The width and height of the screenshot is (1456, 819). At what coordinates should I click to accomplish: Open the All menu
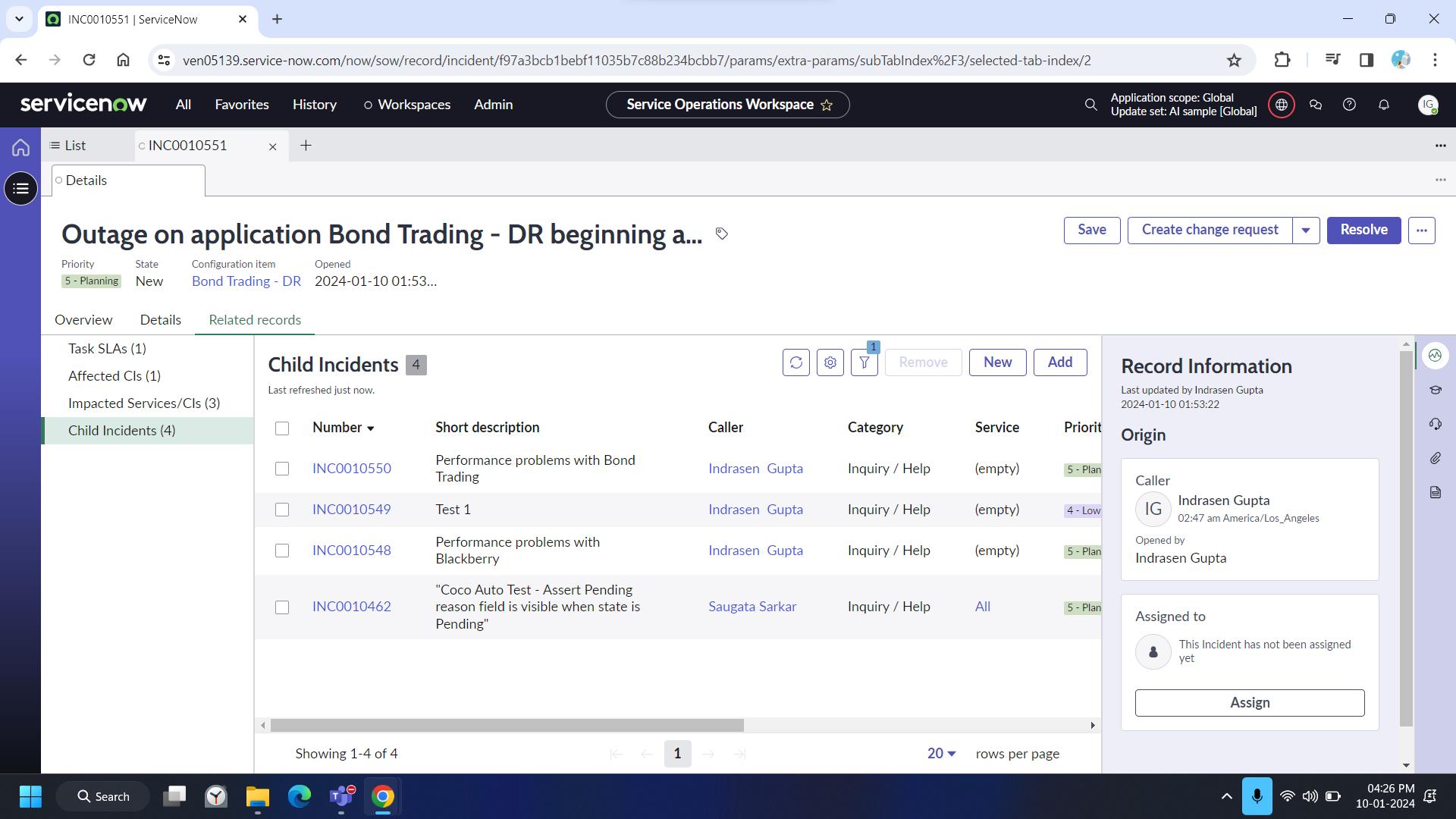(x=184, y=105)
